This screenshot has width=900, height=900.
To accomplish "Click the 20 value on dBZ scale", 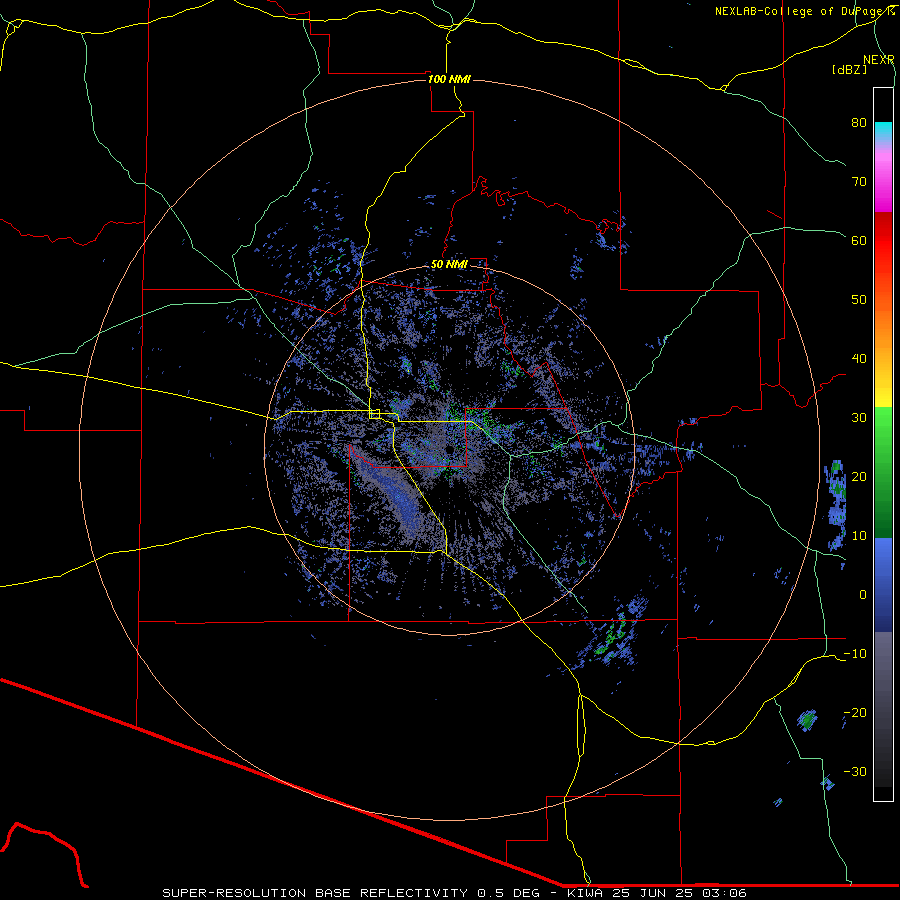I will 859,476.
